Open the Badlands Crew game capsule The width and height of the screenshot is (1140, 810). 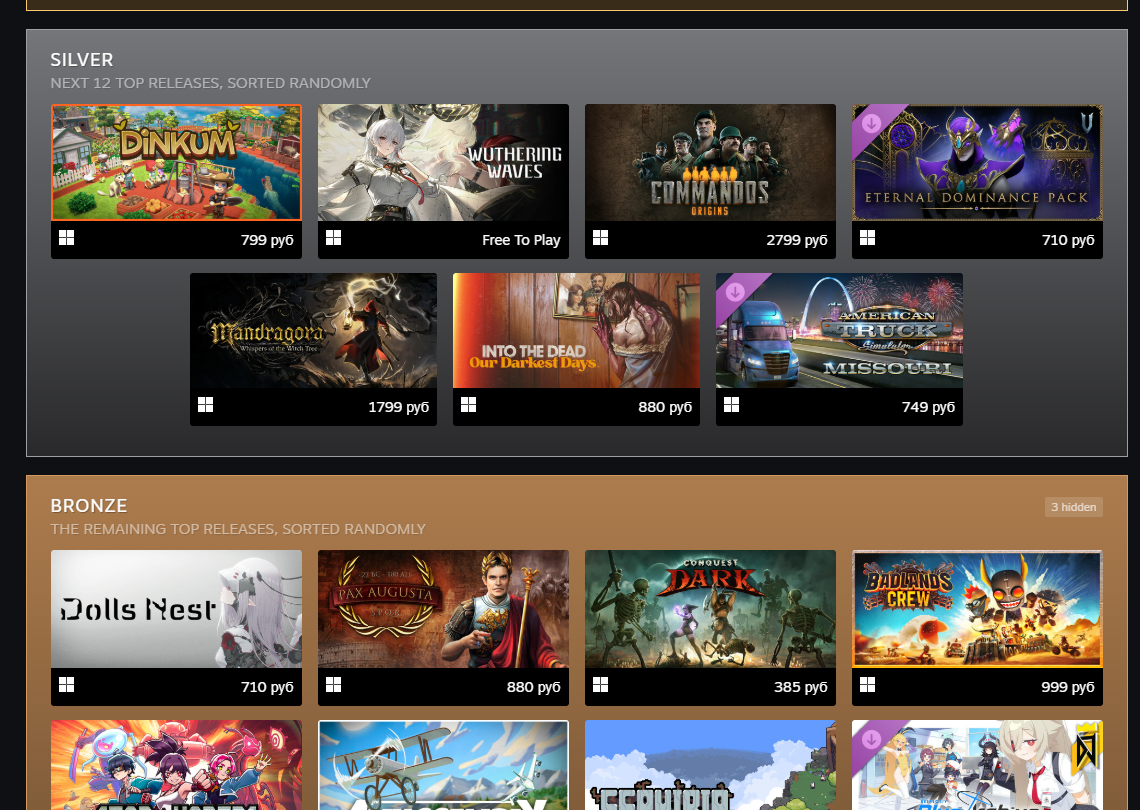coord(977,609)
